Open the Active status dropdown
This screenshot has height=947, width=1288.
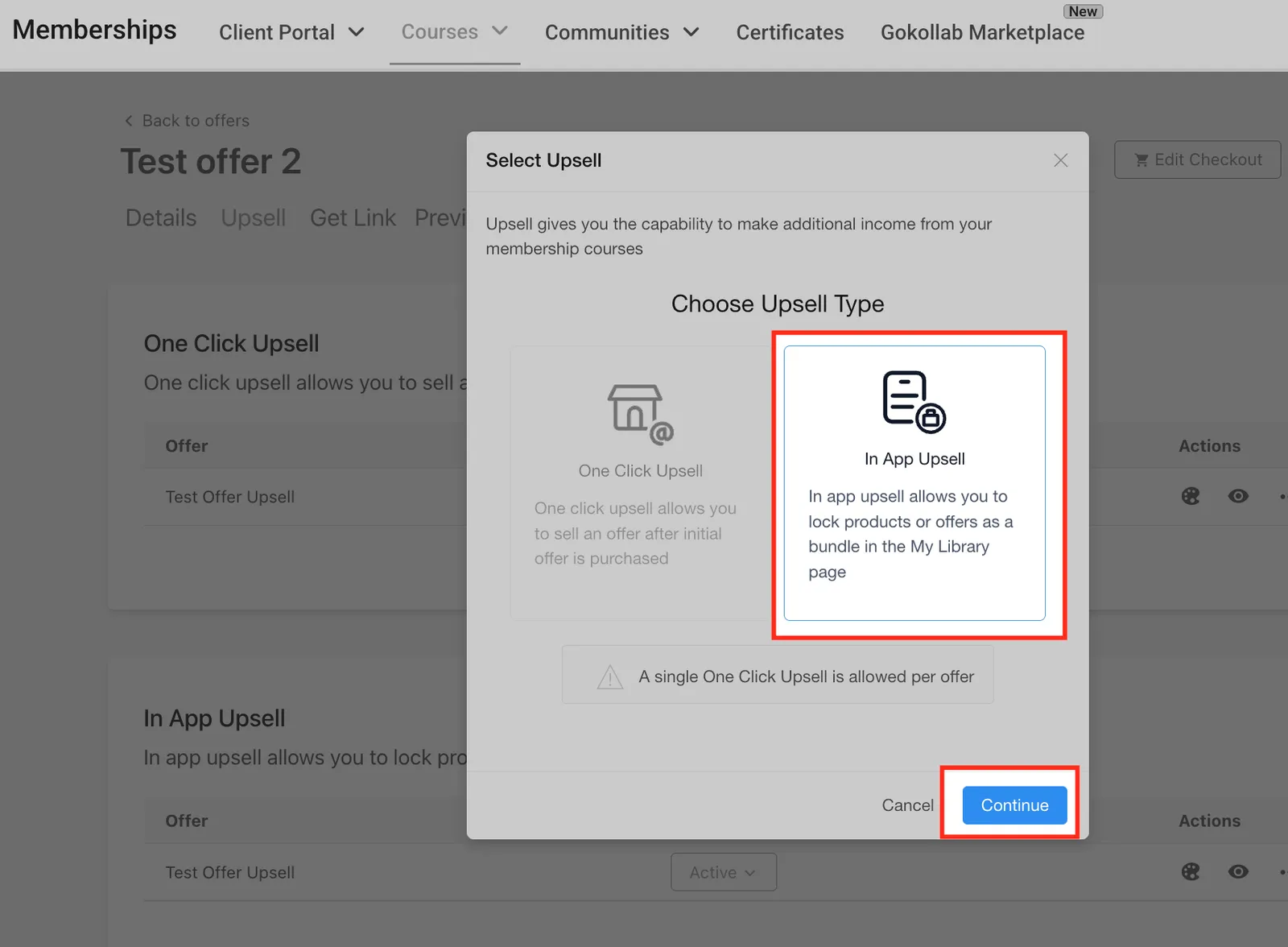[724, 872]
